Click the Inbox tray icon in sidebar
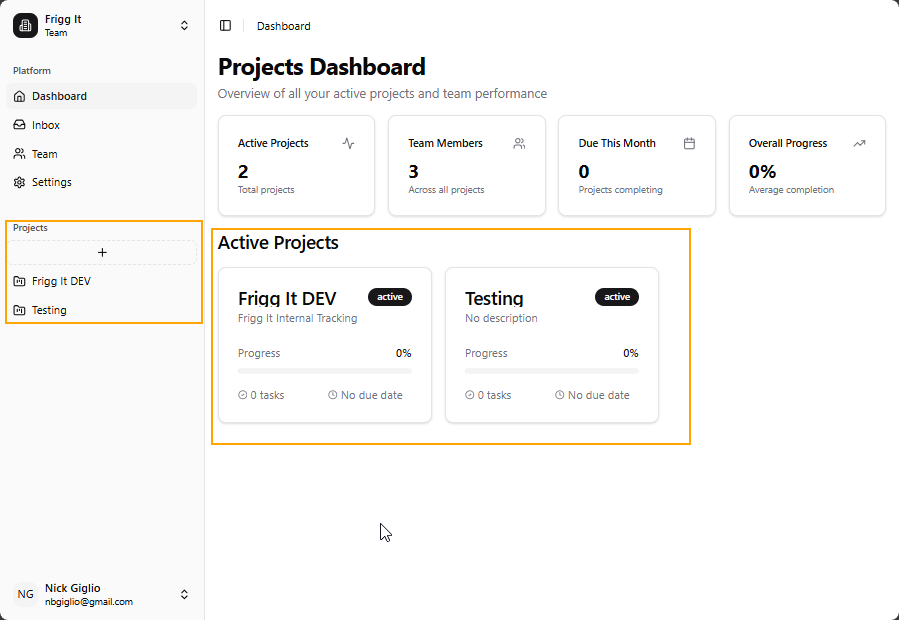The image size is (899, 620). tap(19, 125)
